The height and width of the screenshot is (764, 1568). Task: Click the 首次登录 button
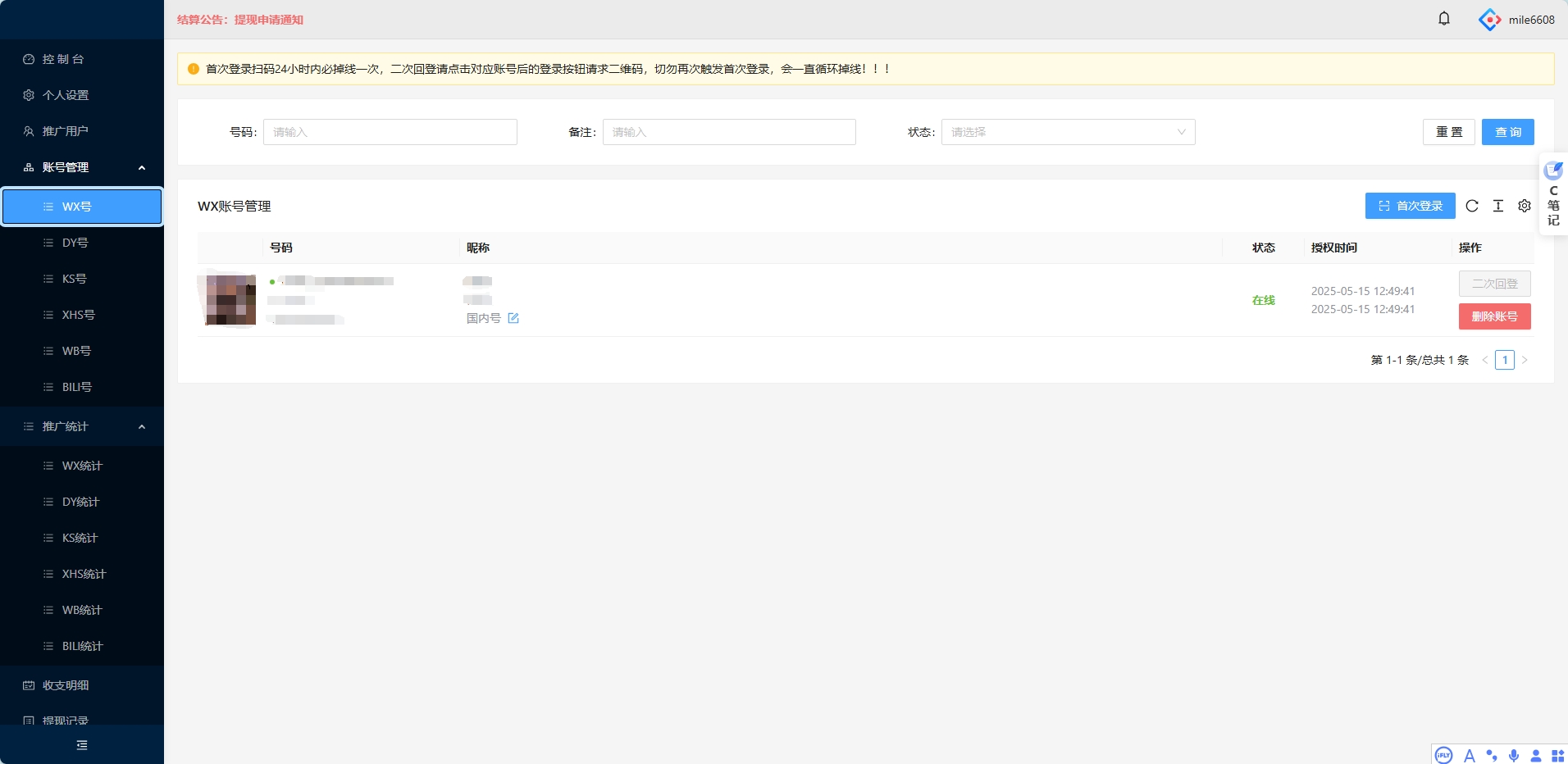[1410, 206]
